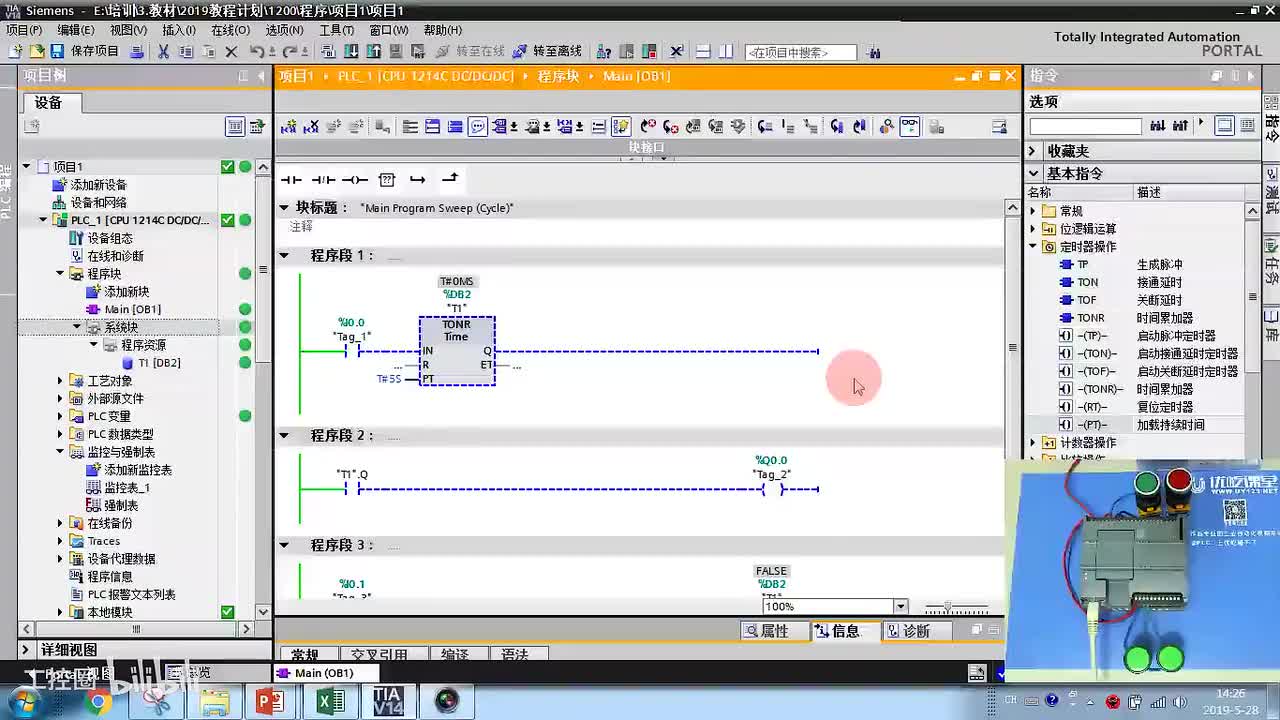This screenshot has height=720, width=1280.
Task: Click the TONR timer block in network 1
Action: coord(457,351)
